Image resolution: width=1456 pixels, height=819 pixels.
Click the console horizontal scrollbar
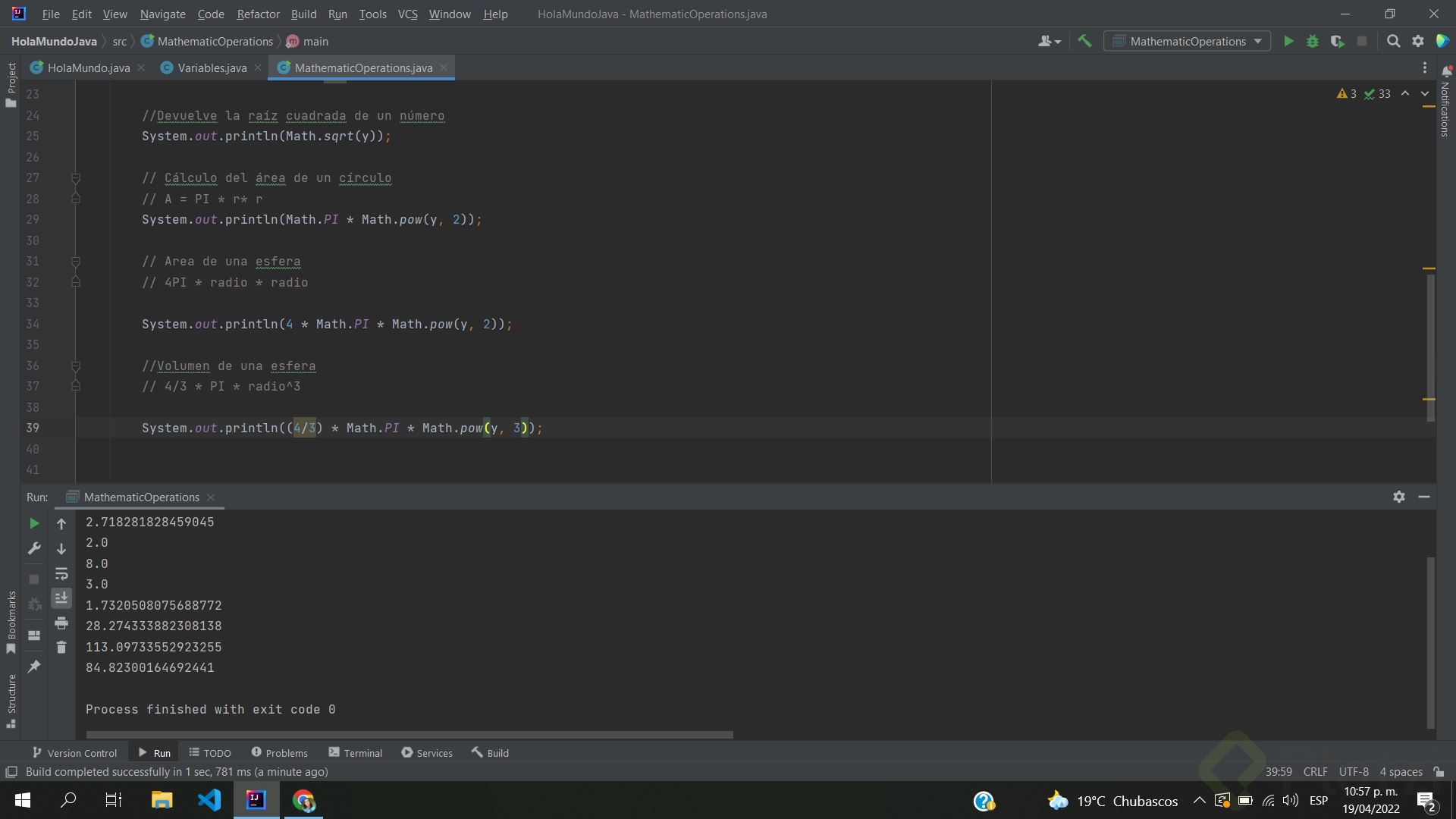[x=409, y=734]
